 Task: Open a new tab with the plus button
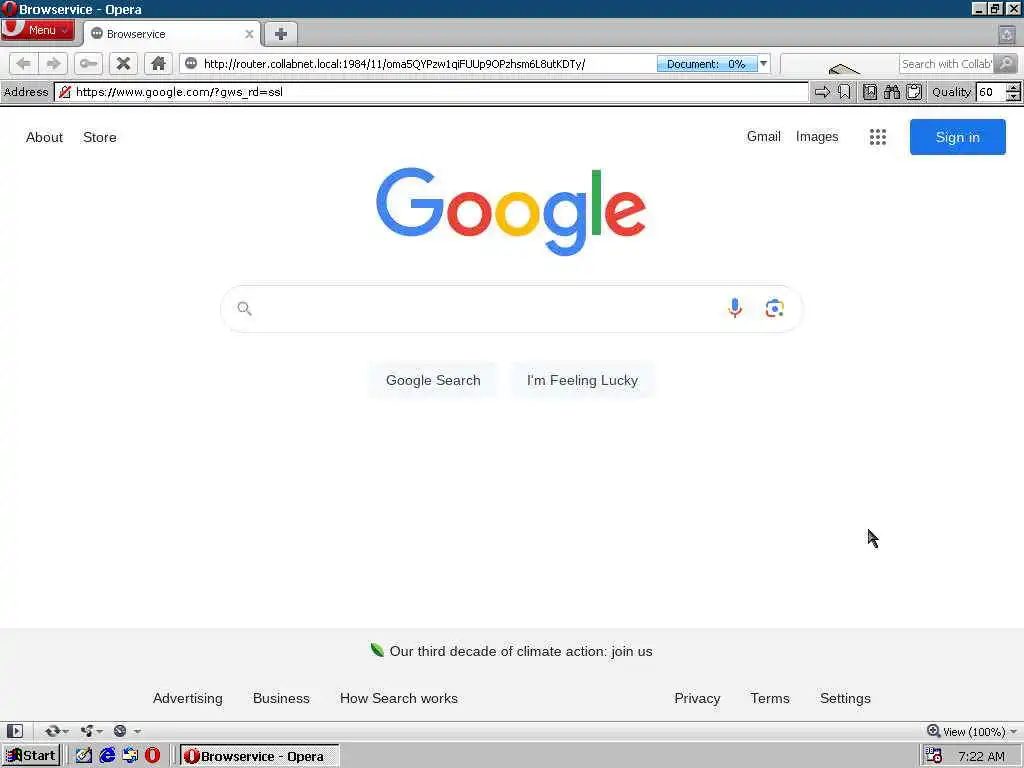(x=281, y=34)
